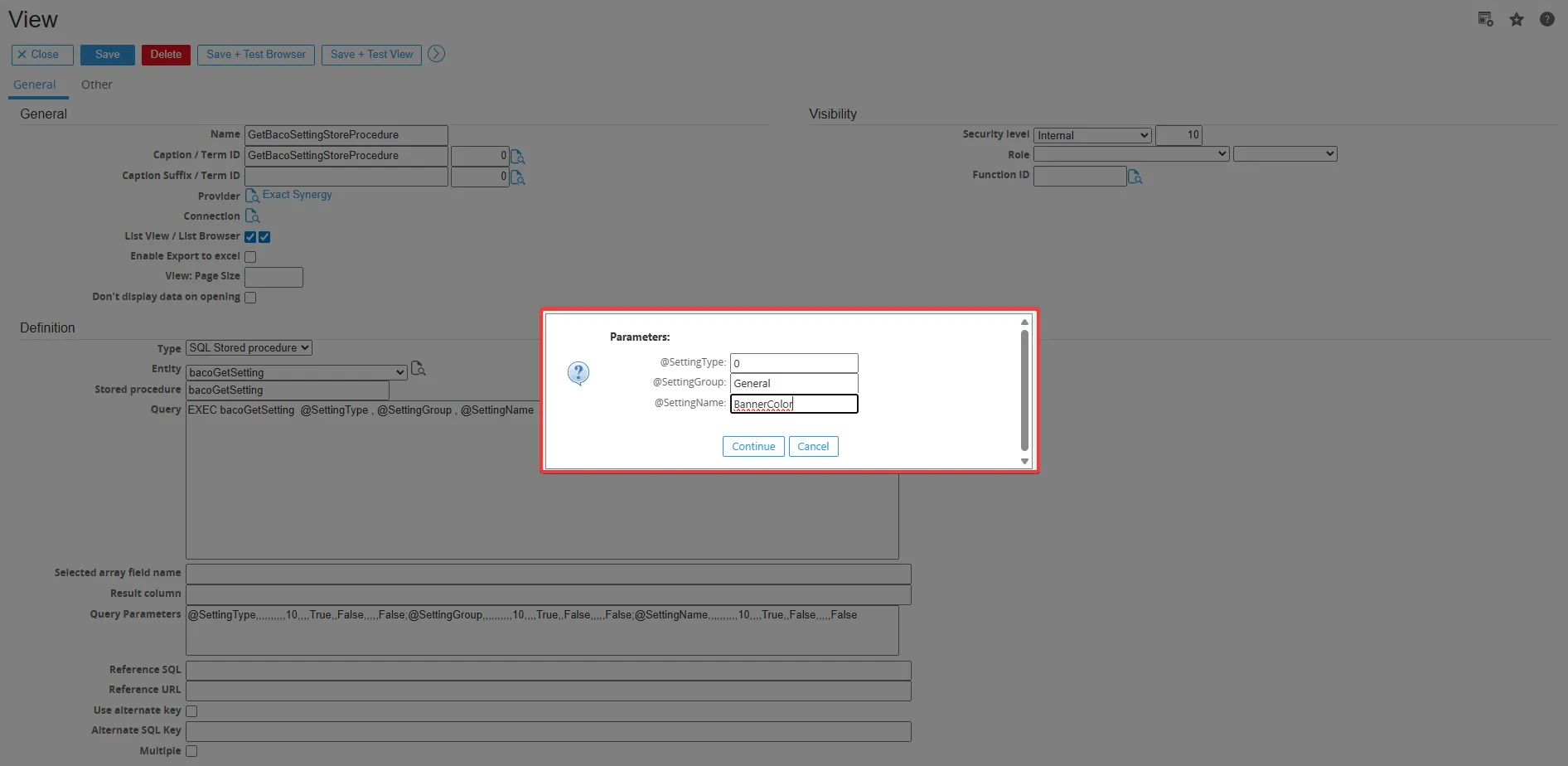Switch to the Other tab
Screen dimensions: 1568x766
pyautogui.click(x=96, y=85)
